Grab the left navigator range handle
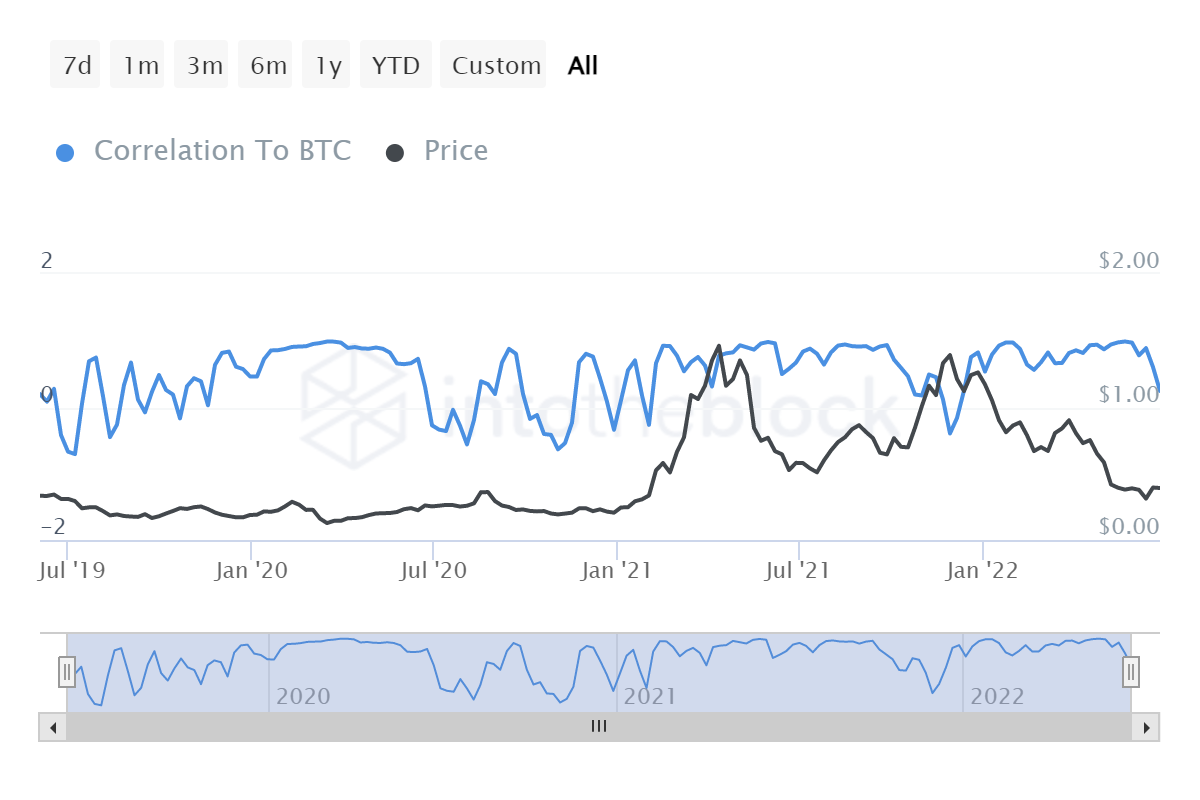Viewport: 1200px width, 800px height. (67, 672)
